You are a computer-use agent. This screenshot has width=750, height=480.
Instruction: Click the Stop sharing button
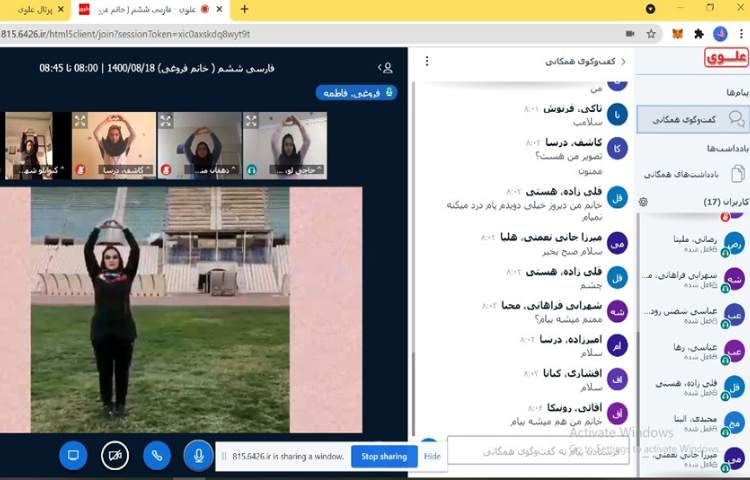coord(384,456)
